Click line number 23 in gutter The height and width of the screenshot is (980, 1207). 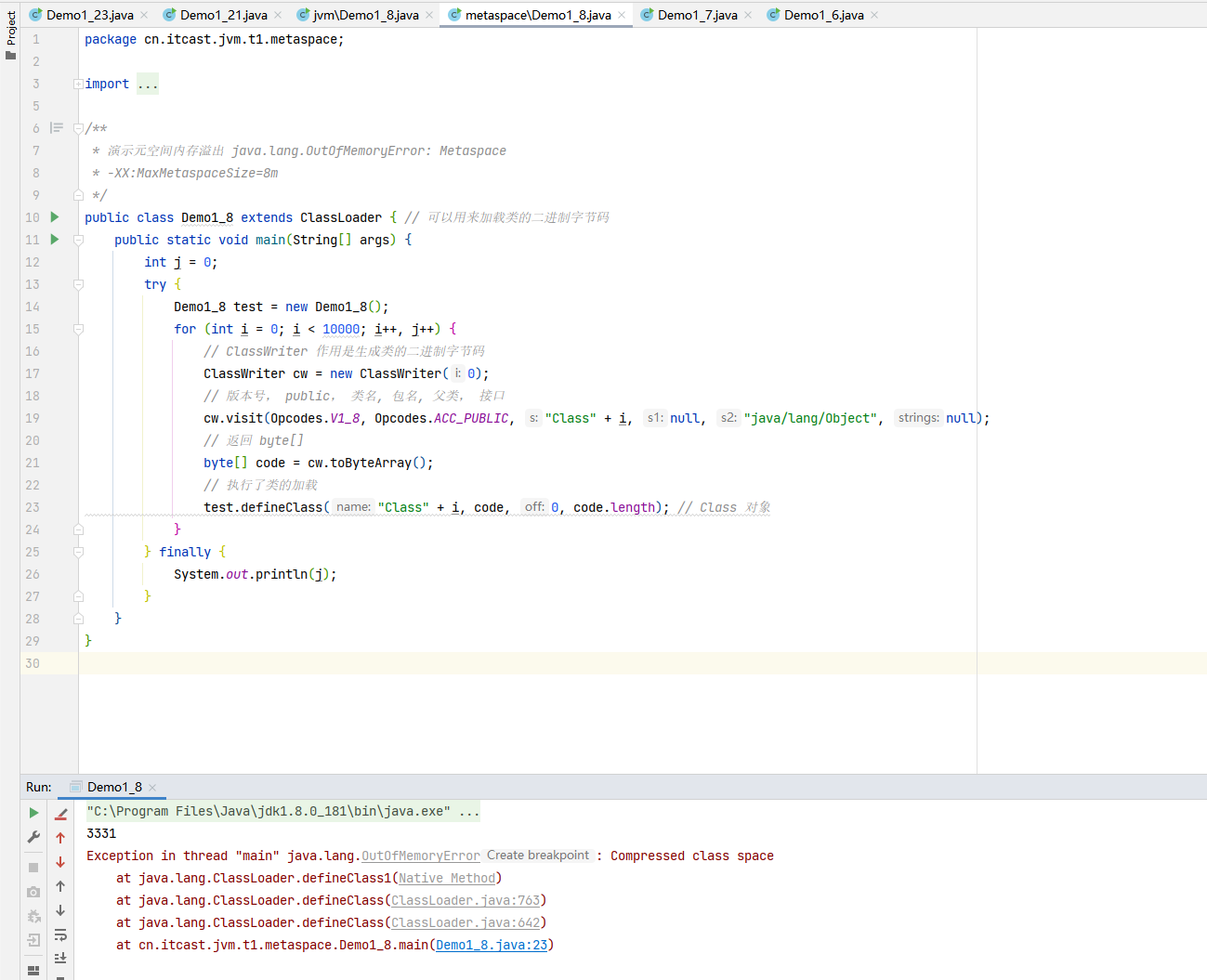(33, 507)
